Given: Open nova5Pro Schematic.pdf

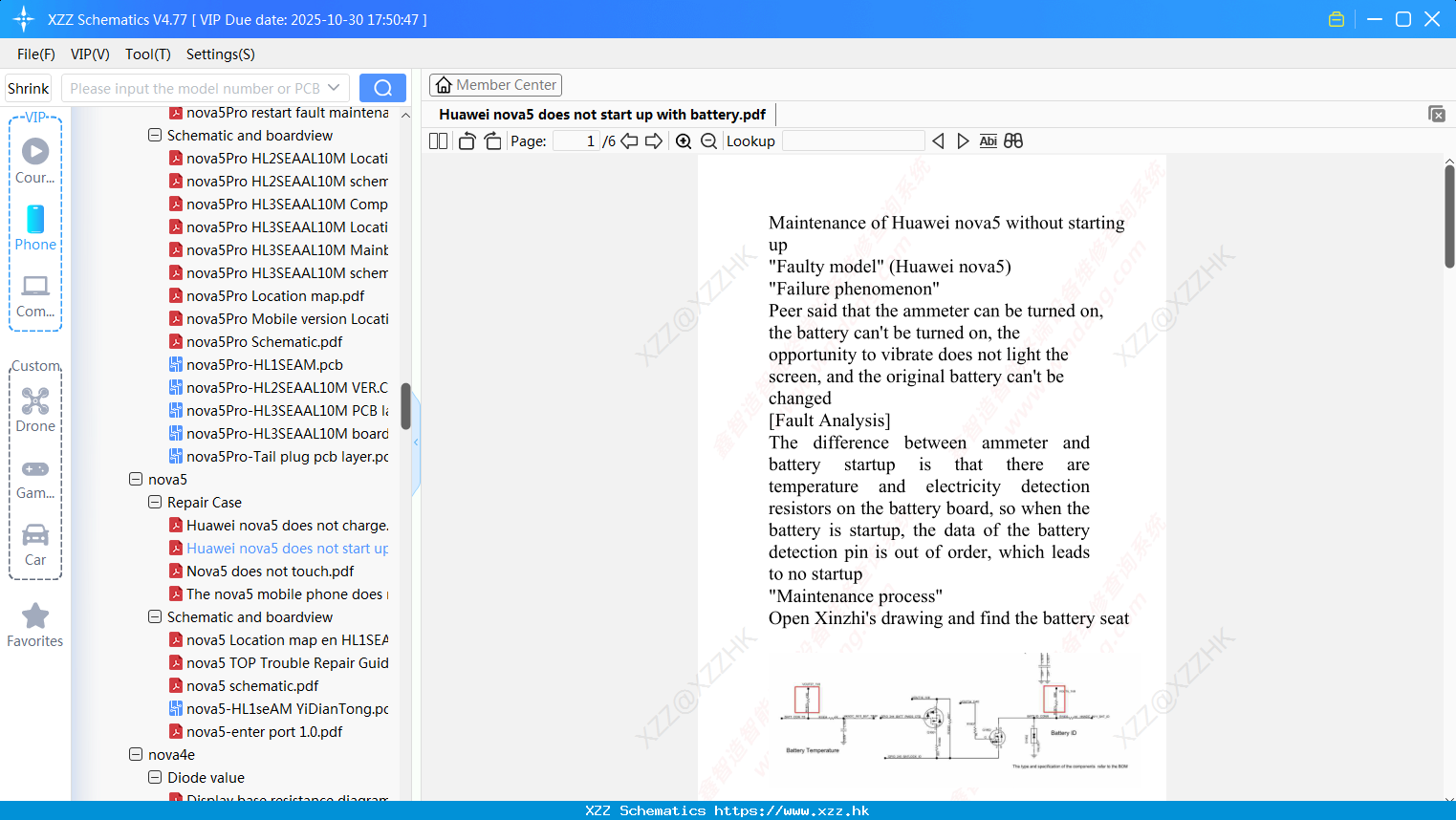Looking at the screenshot, I should 255,342.
